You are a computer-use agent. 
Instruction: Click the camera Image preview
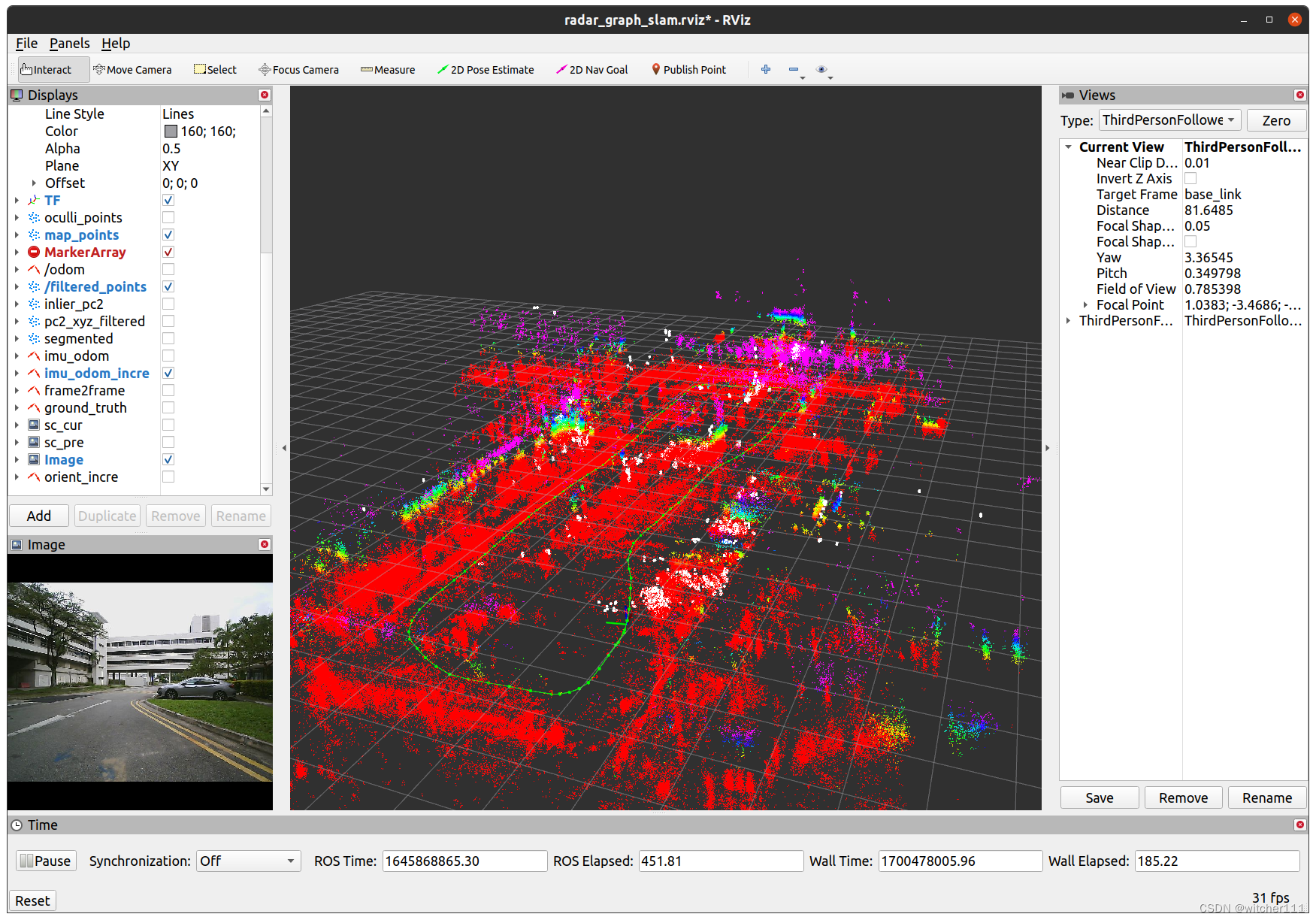coord(140,682)
